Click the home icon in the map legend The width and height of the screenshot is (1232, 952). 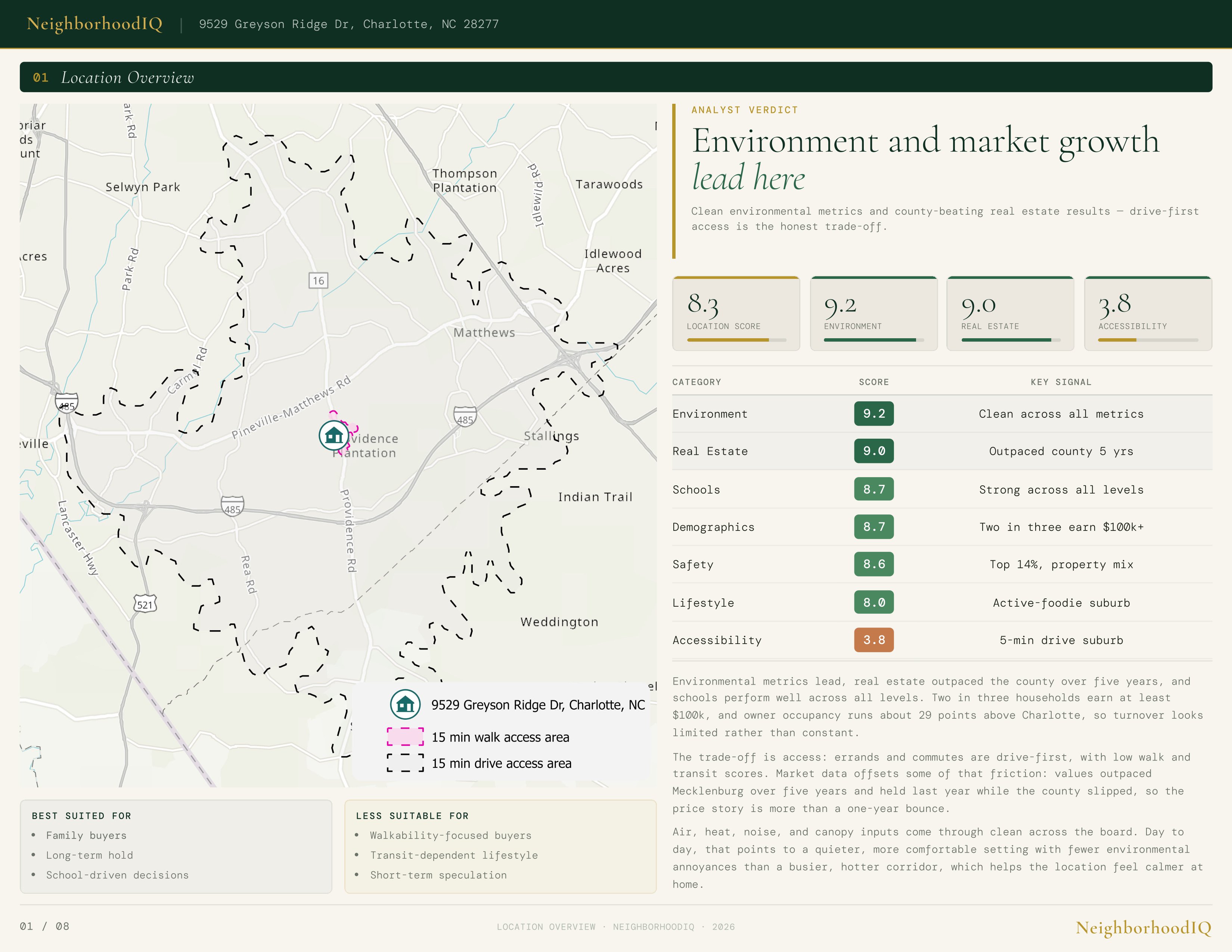405,704
